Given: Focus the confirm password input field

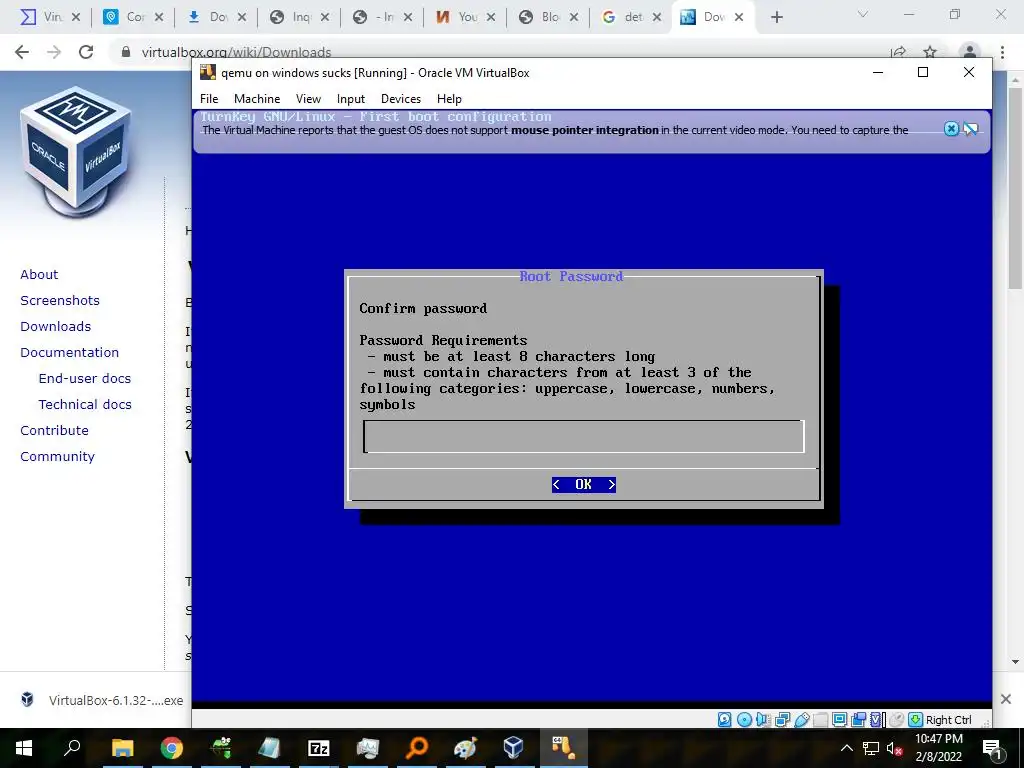Looking at the screenshot, I should point(584,436).
